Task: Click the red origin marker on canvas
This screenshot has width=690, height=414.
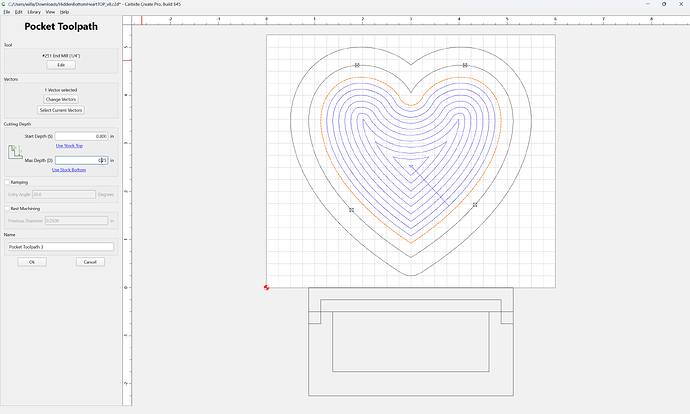Action: pyautogui.click(x=266, y=287)
